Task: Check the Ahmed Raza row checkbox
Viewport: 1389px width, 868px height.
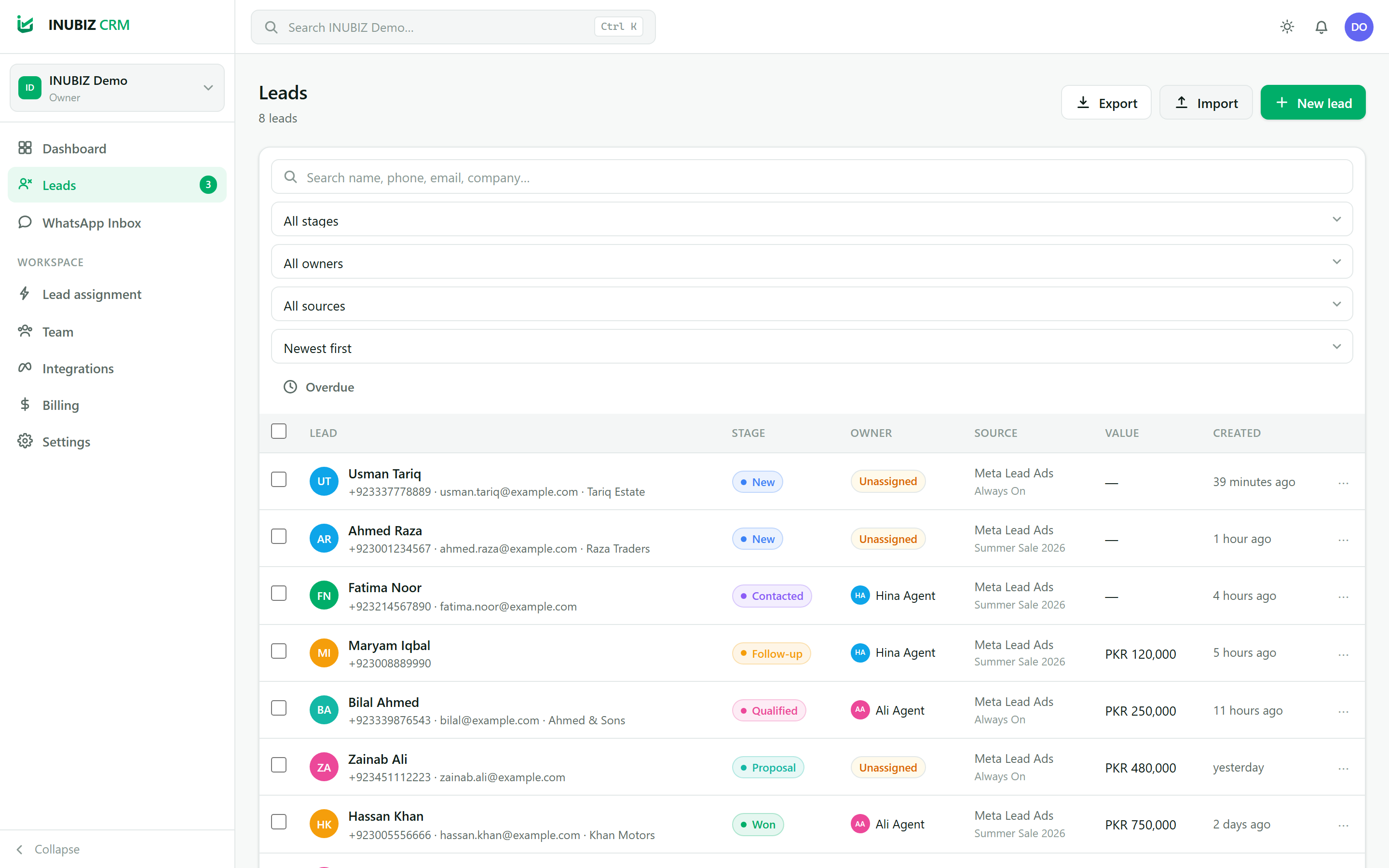Action: [x=278, y=536]
